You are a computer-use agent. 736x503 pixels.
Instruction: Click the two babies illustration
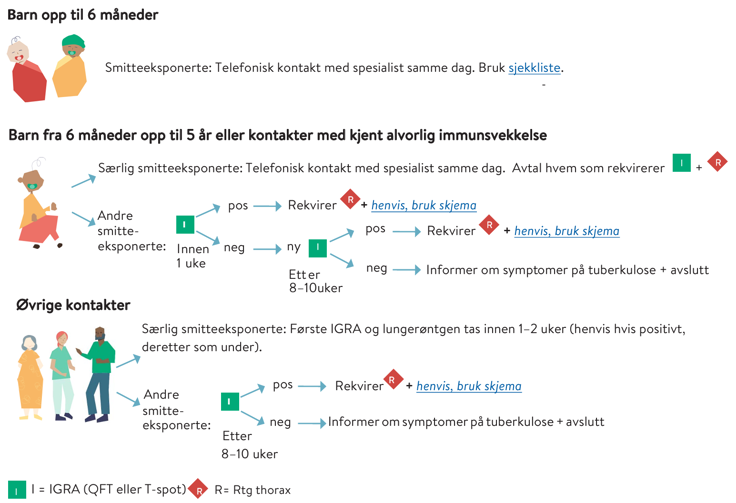(x=44, y=68)
